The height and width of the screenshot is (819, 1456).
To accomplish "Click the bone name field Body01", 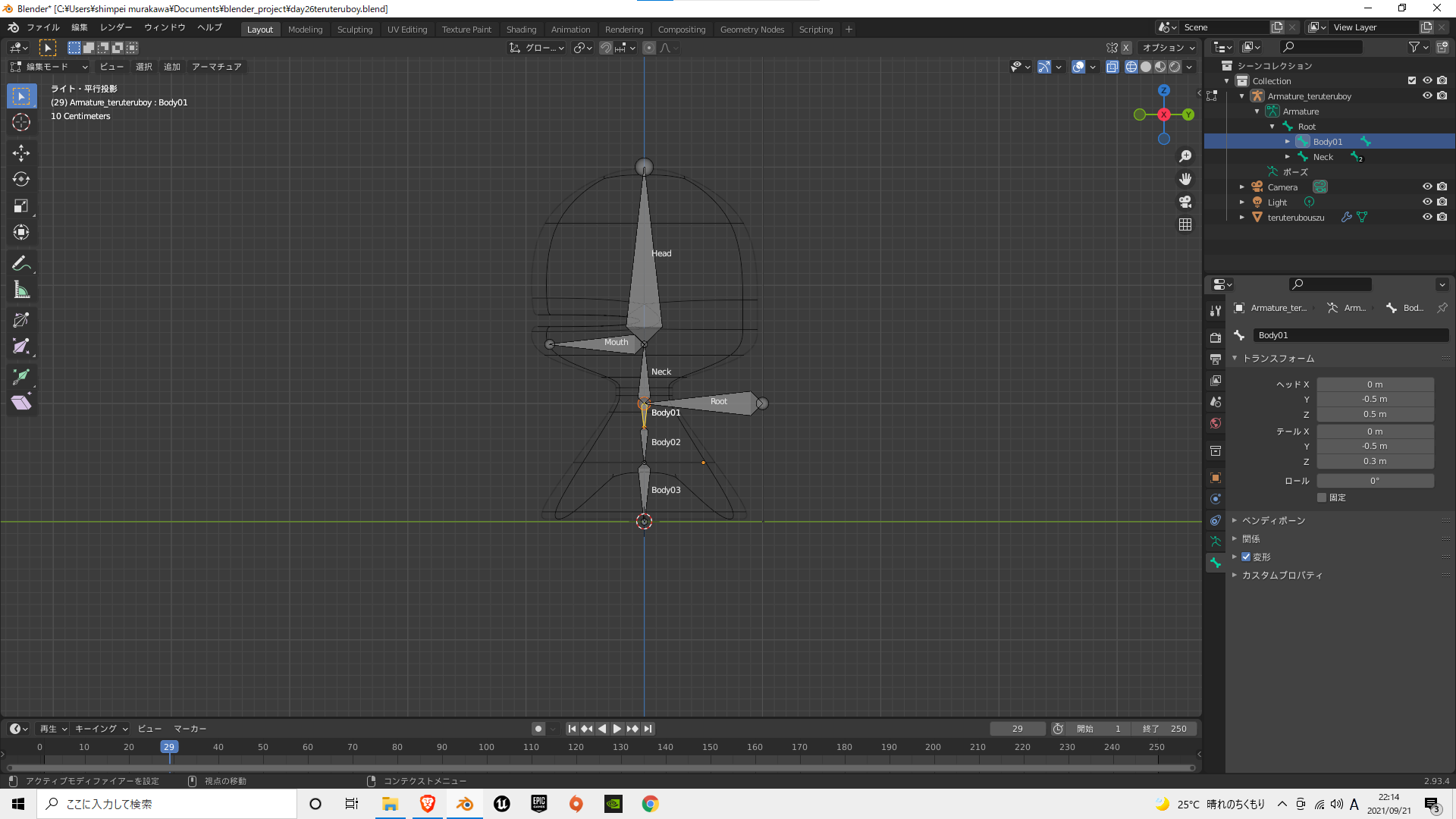I will click(x=1350, y=335).
